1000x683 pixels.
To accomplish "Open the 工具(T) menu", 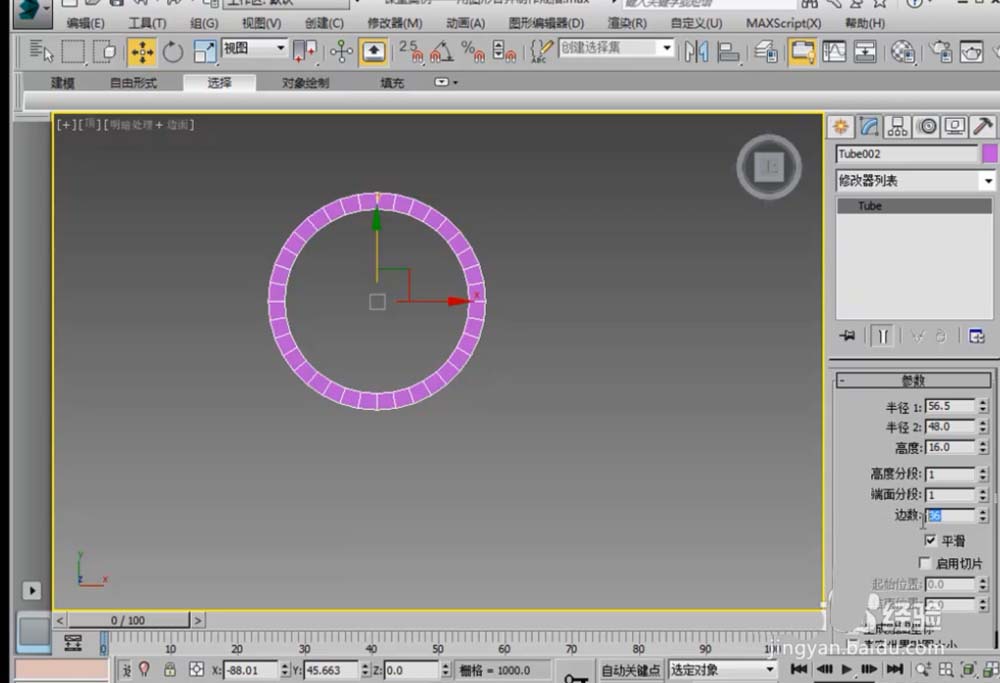I will click(x=147, y=23).
